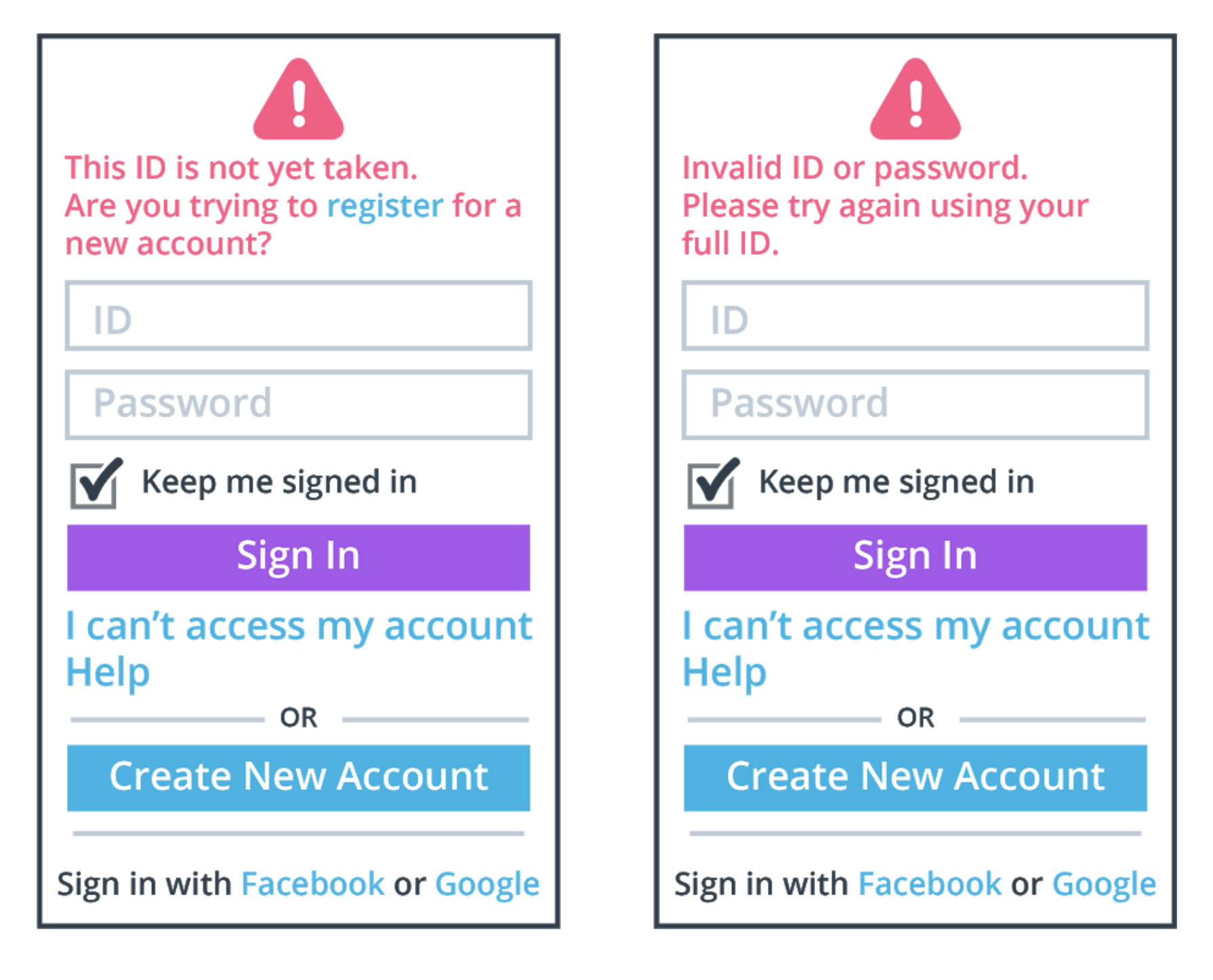Image resolution: width=1213 pixels, height=980 pixels.
Task: Focus the ID field in left panel
Action: click(298, 317)
